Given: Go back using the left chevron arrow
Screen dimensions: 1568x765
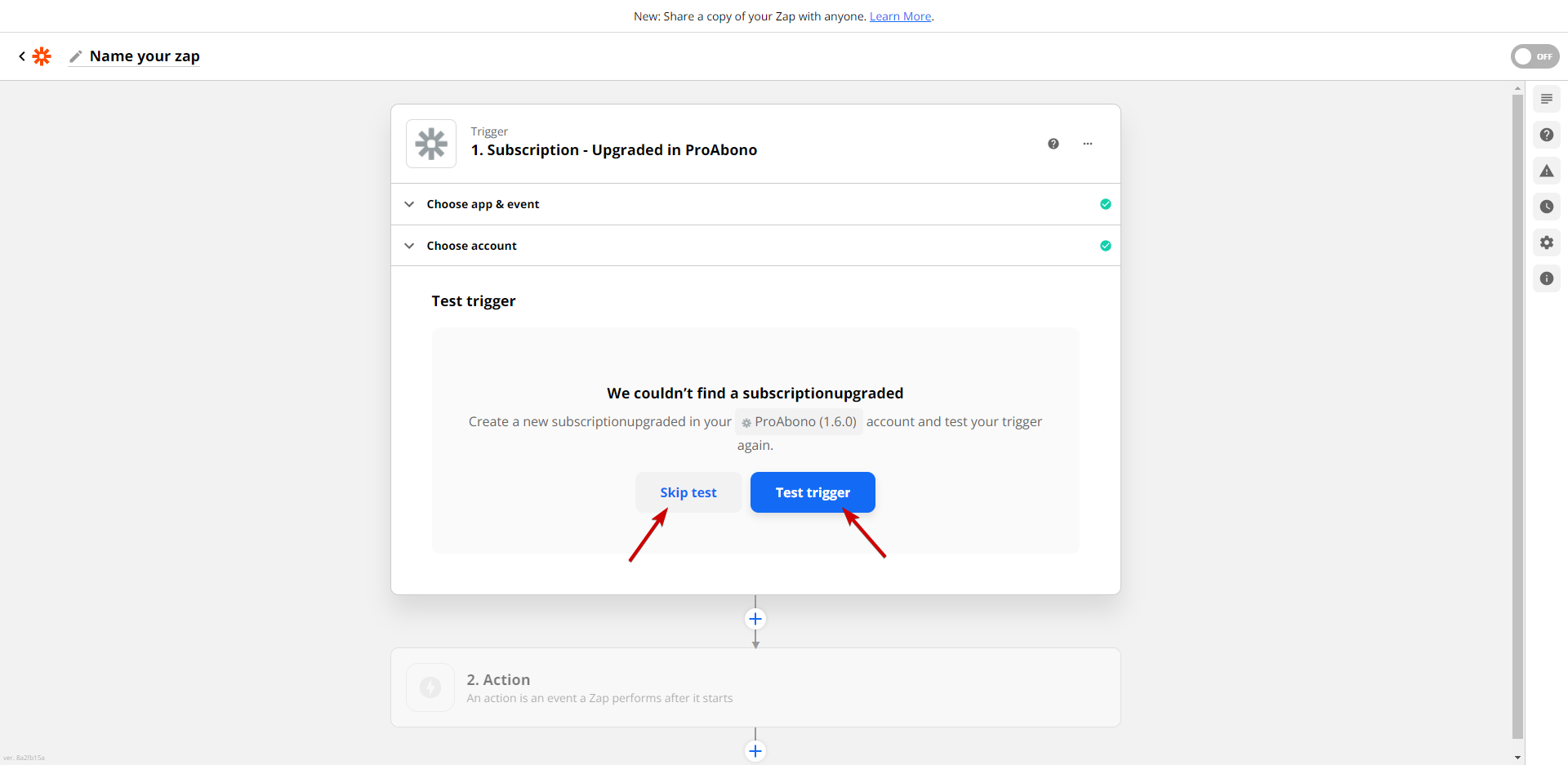Looking at the screenshot, I should [x=22, y=56].
